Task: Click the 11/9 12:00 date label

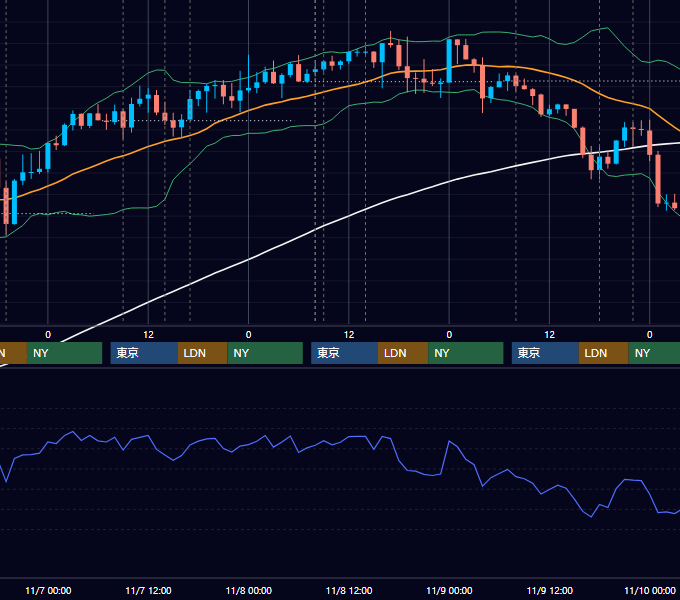Action: 549,590
